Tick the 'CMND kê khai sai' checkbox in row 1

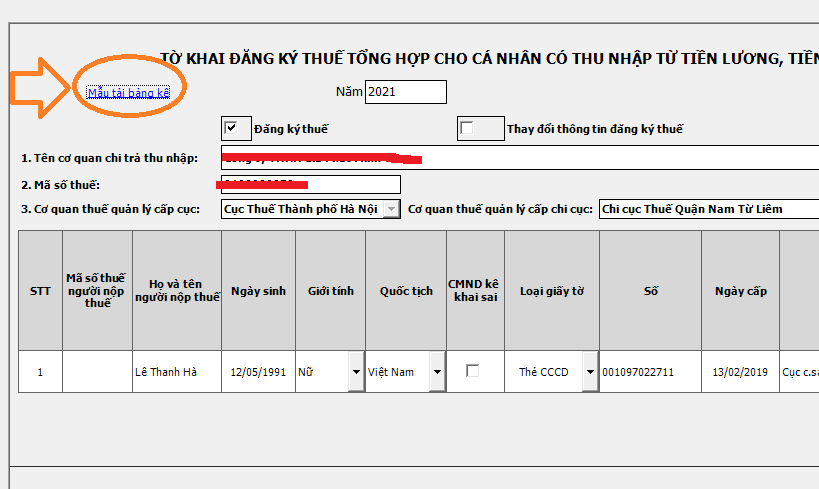tap(473, 371)
